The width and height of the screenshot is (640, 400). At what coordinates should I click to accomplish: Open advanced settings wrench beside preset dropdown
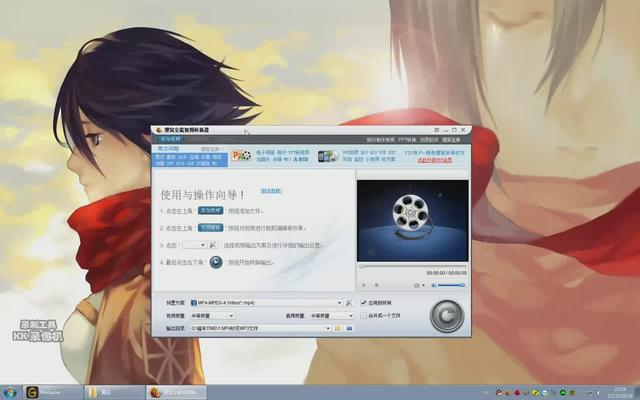point(349,303)
